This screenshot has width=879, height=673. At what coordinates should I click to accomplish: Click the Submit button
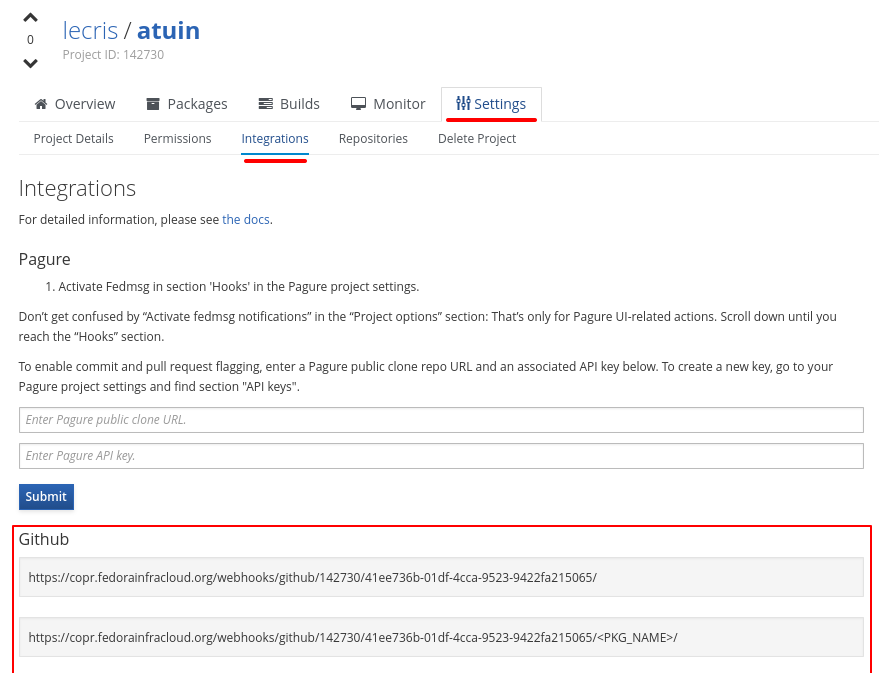[46, 496]
